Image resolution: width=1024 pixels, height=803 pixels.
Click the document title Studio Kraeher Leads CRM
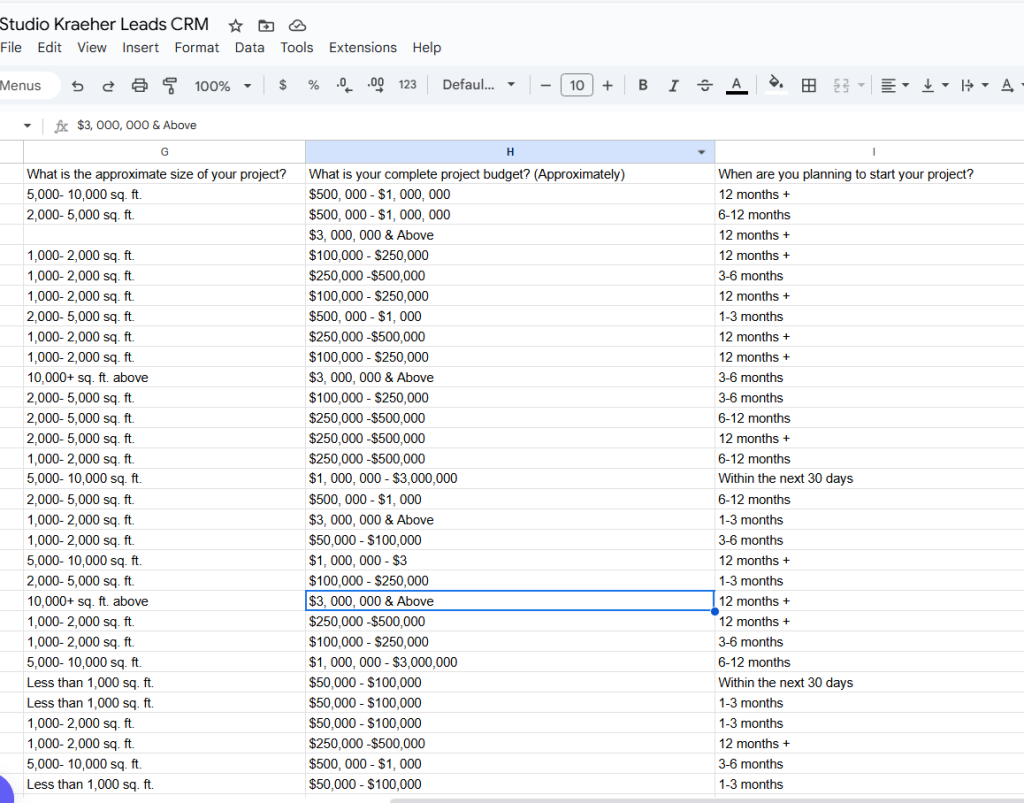104,24
